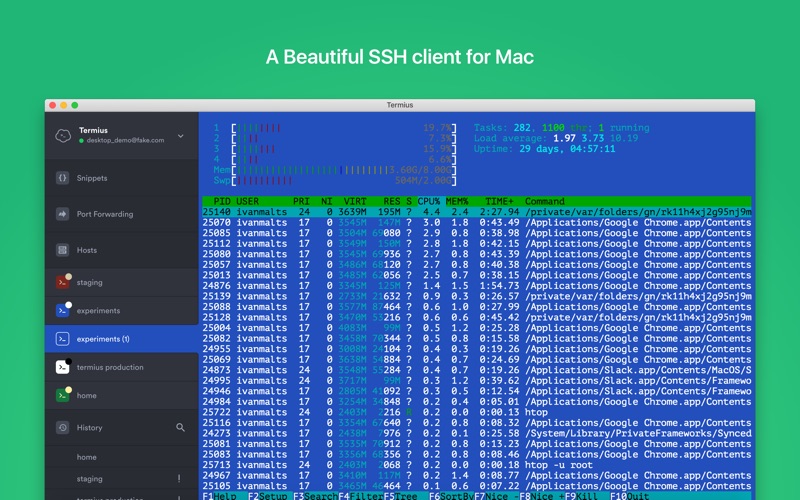Open the Snippets braces icon
Image resolution: width=800 pixels, height=500 pixels.
pyautogui.click(x=62, y=178)
